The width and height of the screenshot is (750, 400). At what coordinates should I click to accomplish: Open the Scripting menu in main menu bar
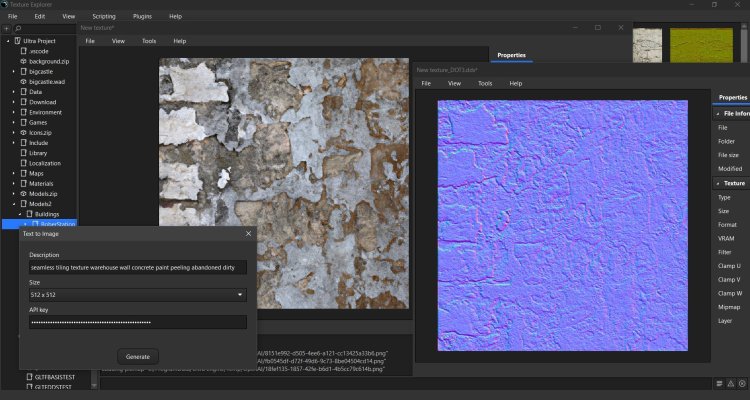pyautogui.click(x=103, y=17)
